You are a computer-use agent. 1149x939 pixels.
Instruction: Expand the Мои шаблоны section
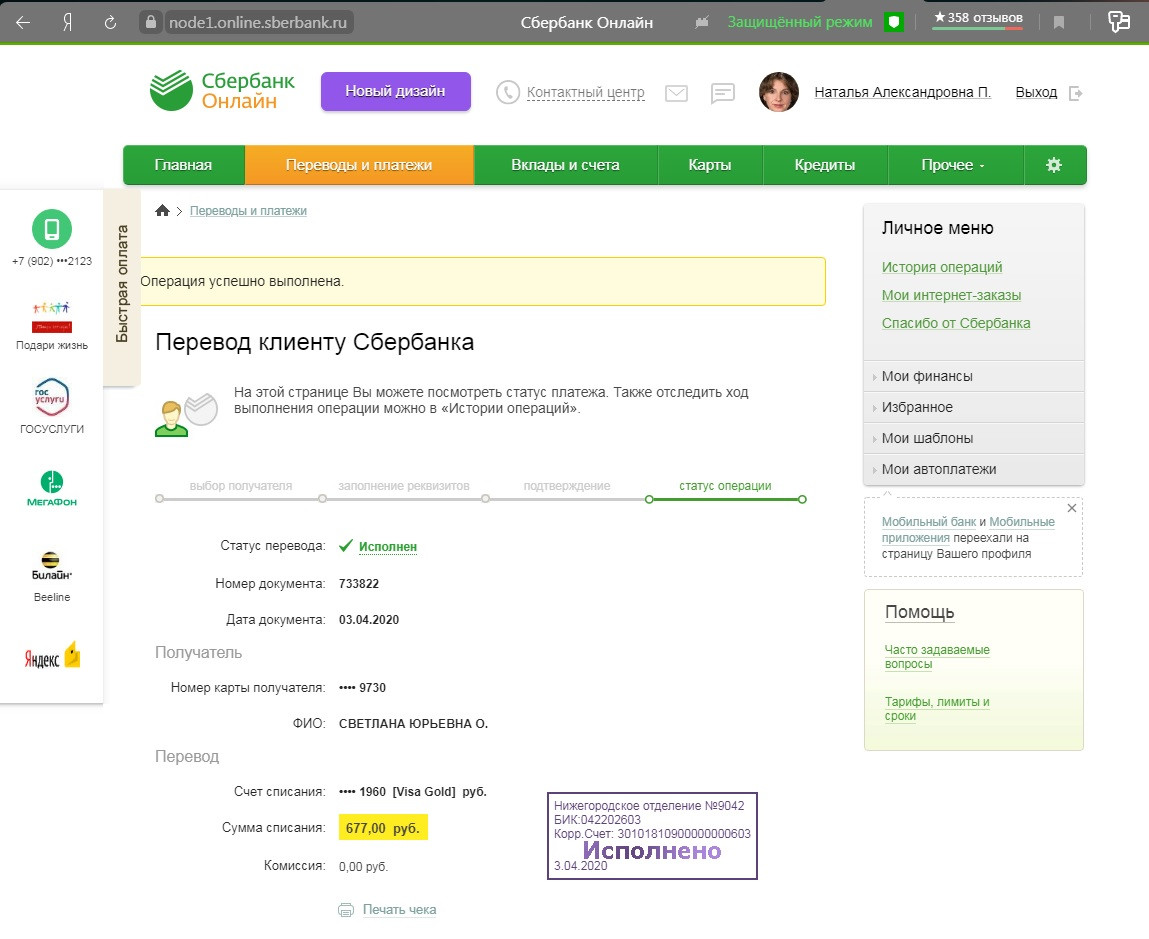click(974, 438)
